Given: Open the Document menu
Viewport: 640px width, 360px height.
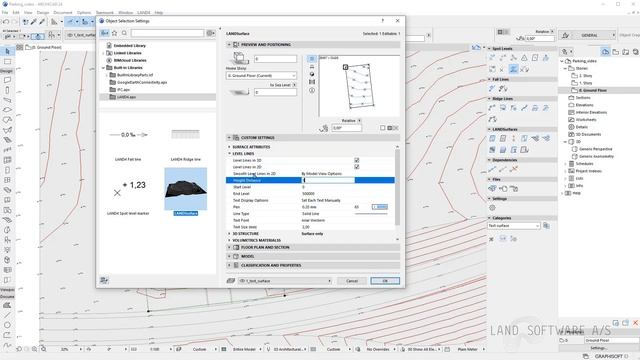Looking at the screenshot, I should click(x=63, y=13).
